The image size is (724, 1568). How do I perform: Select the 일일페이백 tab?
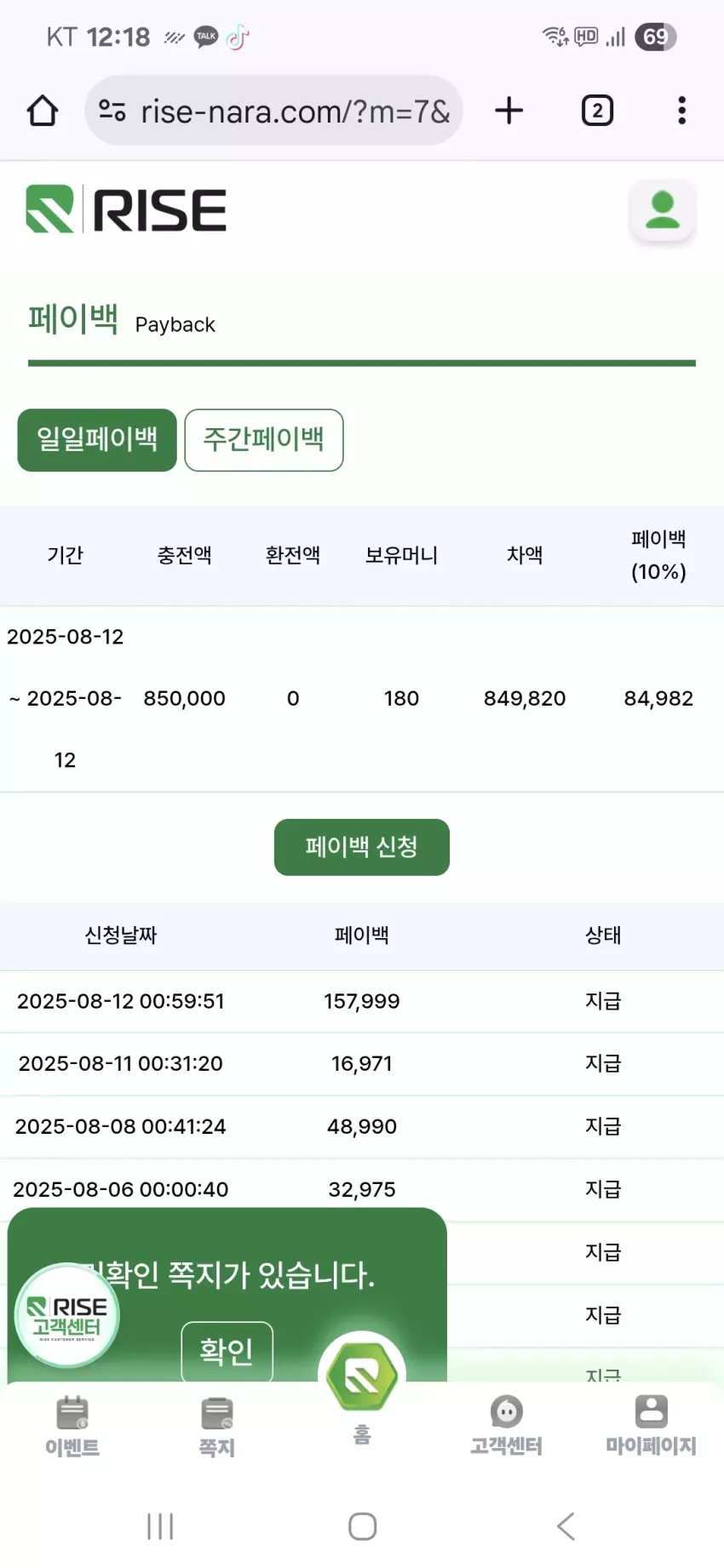97,439
